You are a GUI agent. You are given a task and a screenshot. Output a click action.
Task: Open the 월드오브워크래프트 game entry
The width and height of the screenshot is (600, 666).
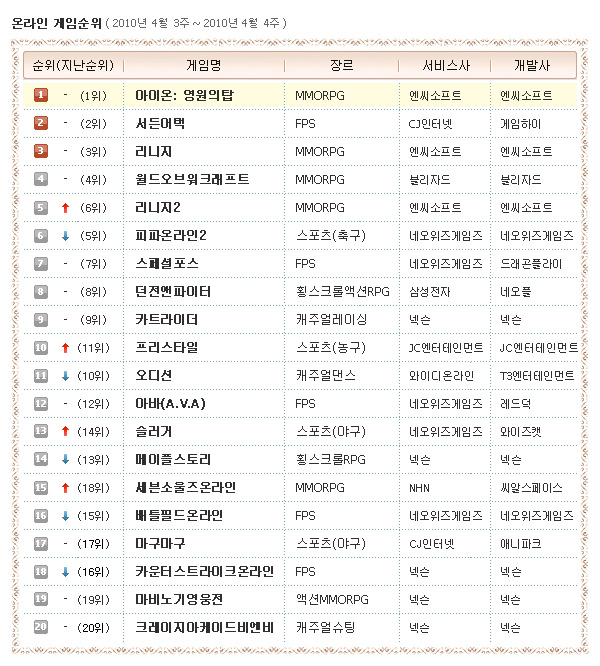(x=192, y=179)
